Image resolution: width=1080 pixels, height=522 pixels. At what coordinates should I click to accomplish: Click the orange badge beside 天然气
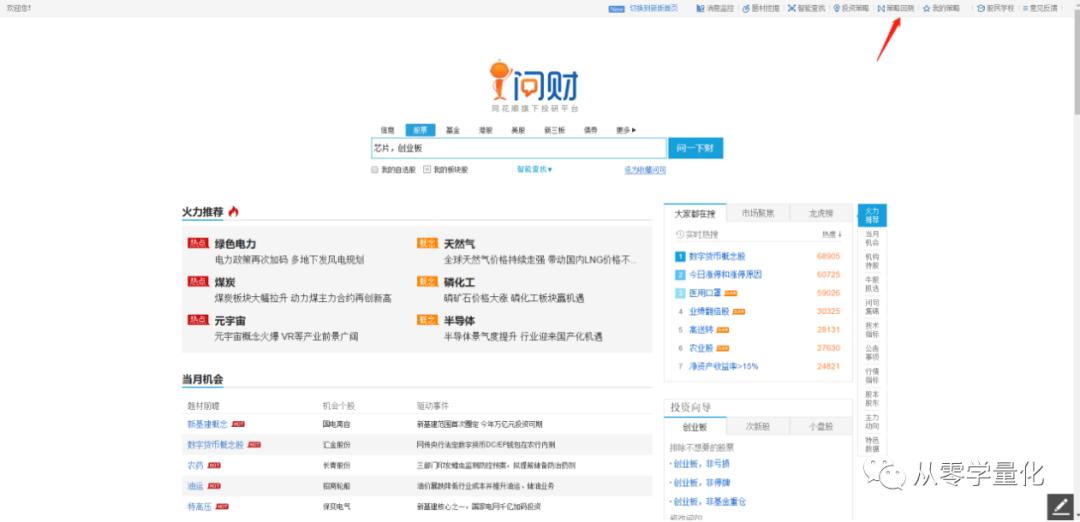click(427, 243)
